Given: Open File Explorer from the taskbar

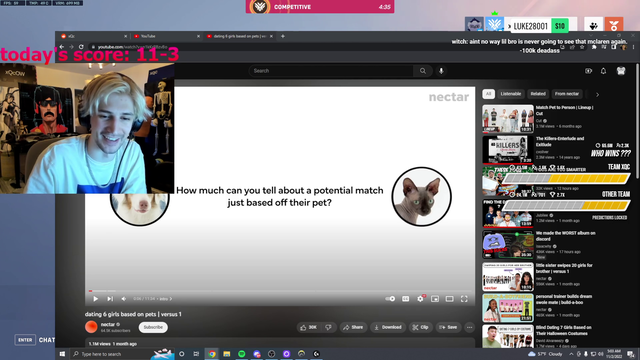Looking at the screenshot, I should point(227,354).
